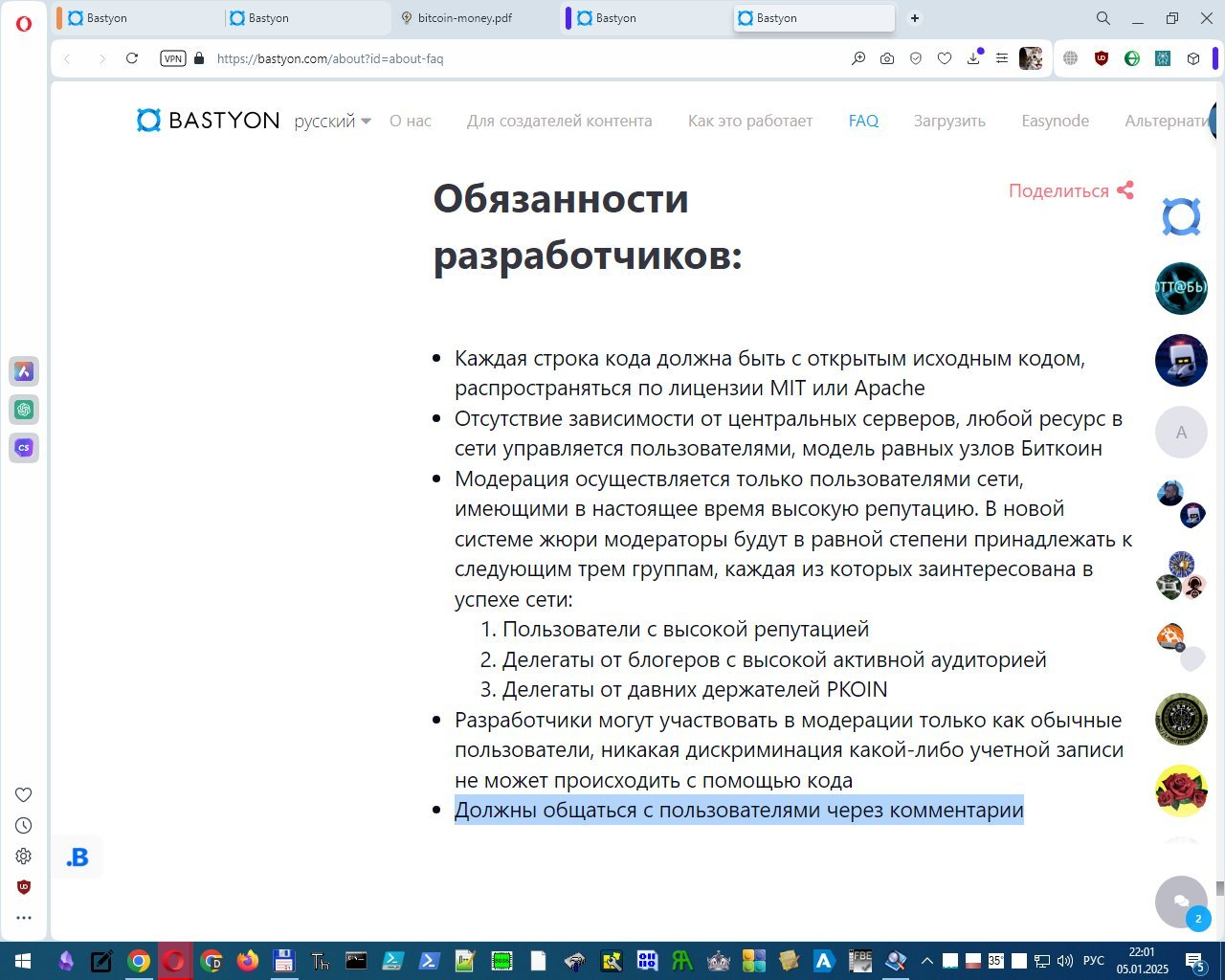Switch to the bitcoin-money.pdf tab

(477, 18)
